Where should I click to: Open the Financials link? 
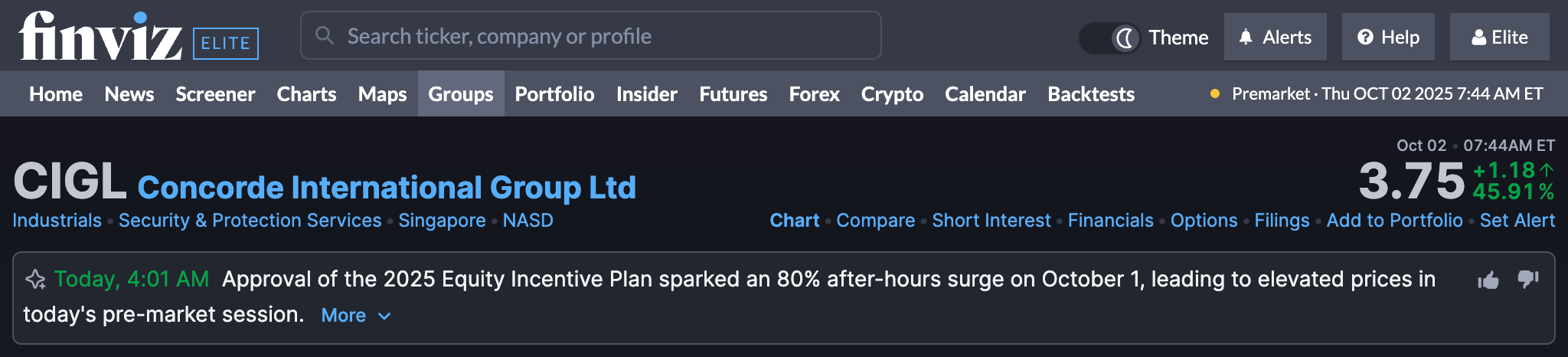point(1110,221)
